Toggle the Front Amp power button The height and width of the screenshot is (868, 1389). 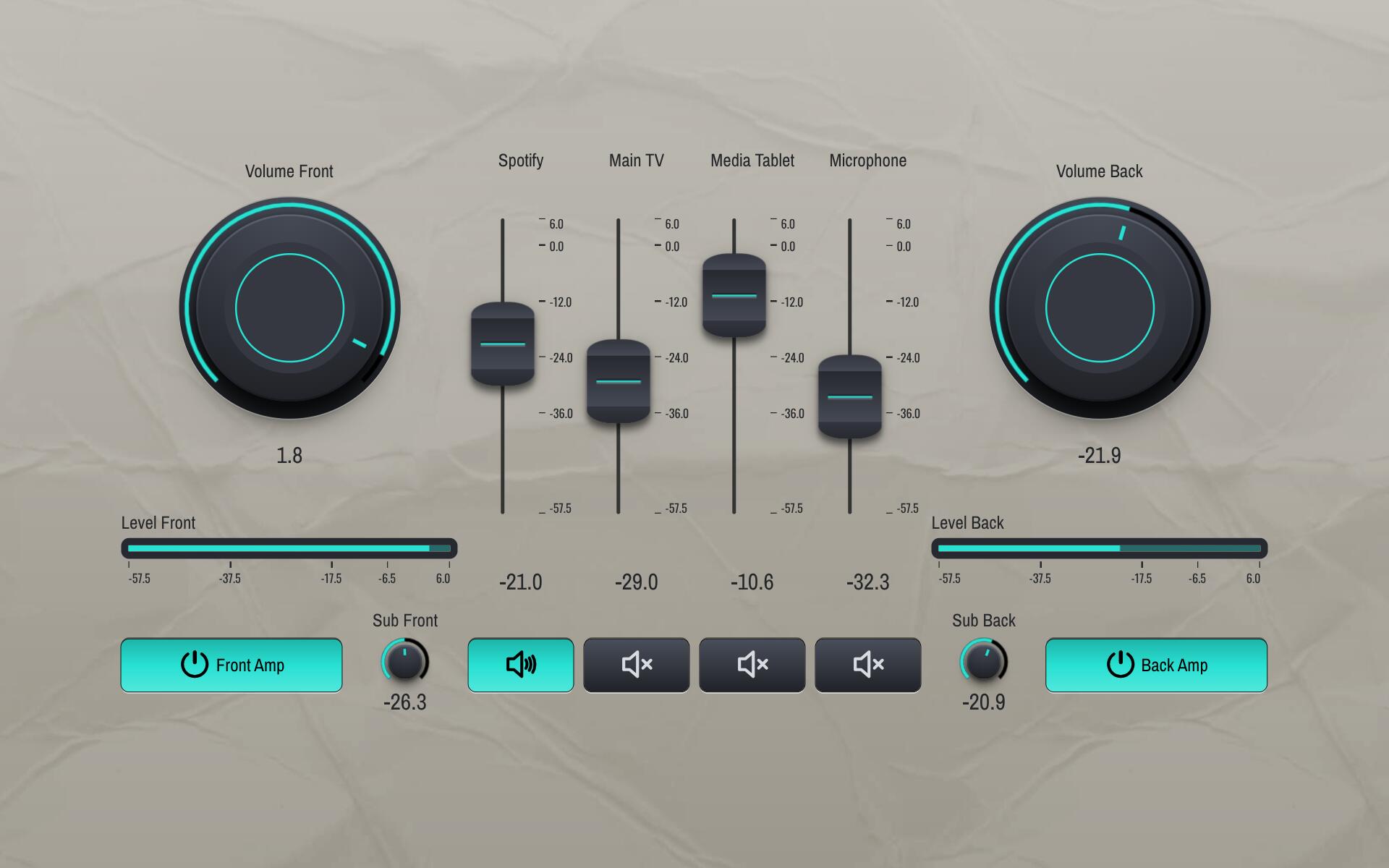click(231, 665)
